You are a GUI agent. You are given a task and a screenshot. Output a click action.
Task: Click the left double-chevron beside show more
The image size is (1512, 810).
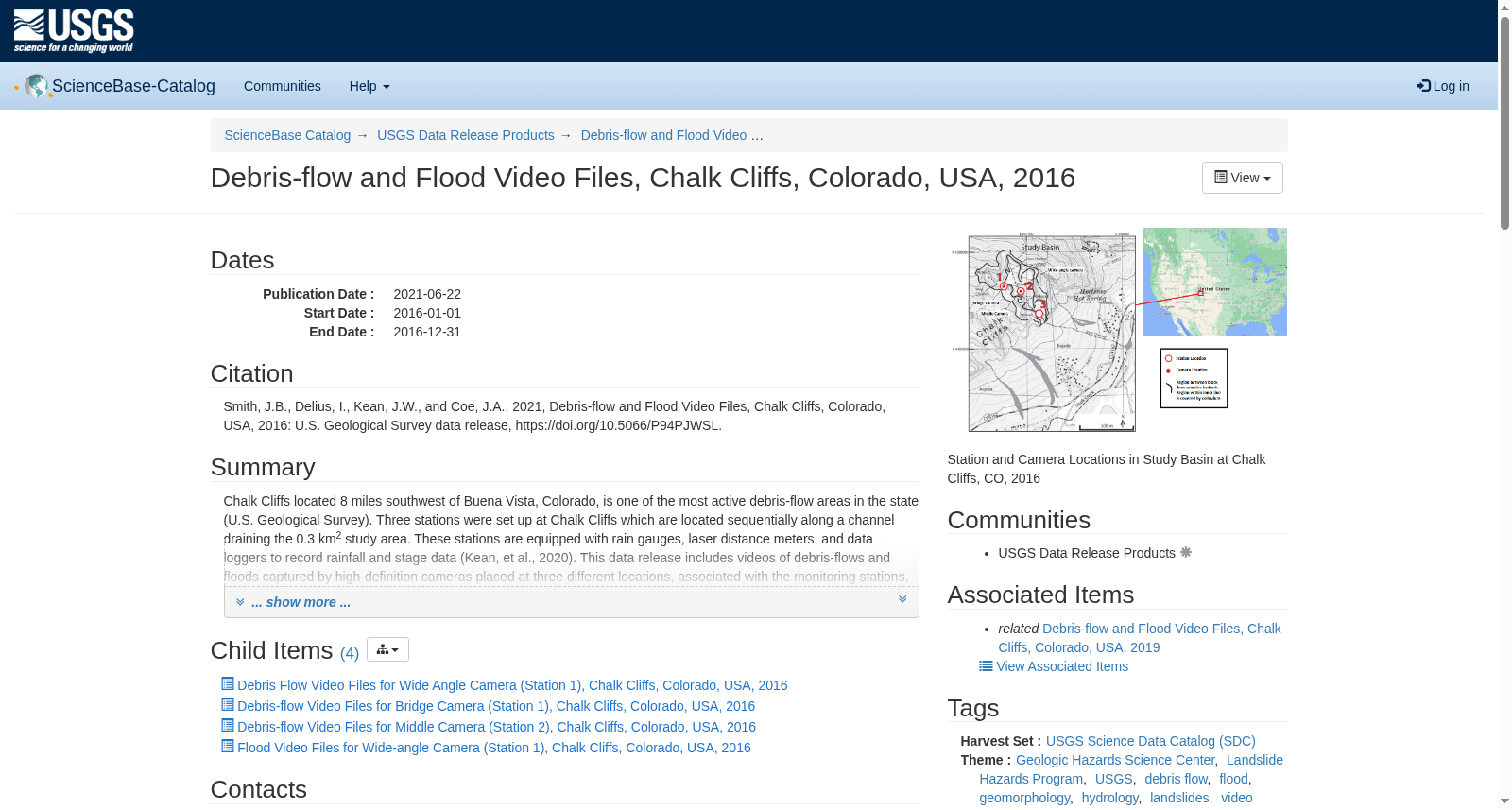[240, 602]
